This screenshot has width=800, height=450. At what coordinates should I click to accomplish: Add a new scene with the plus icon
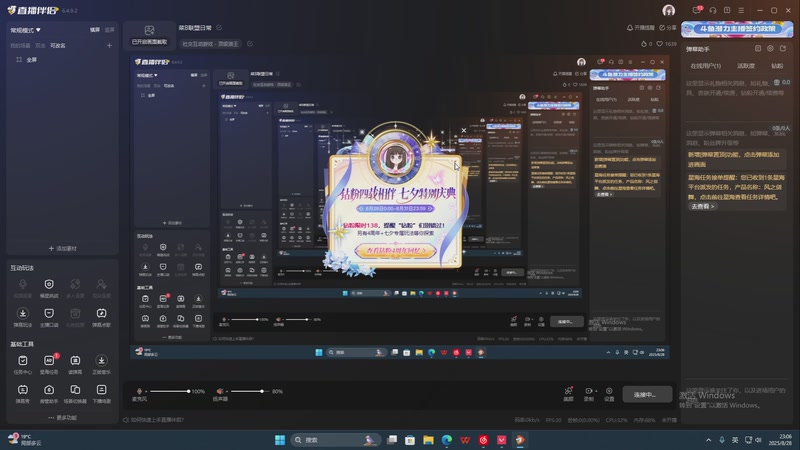click(109, 45)
